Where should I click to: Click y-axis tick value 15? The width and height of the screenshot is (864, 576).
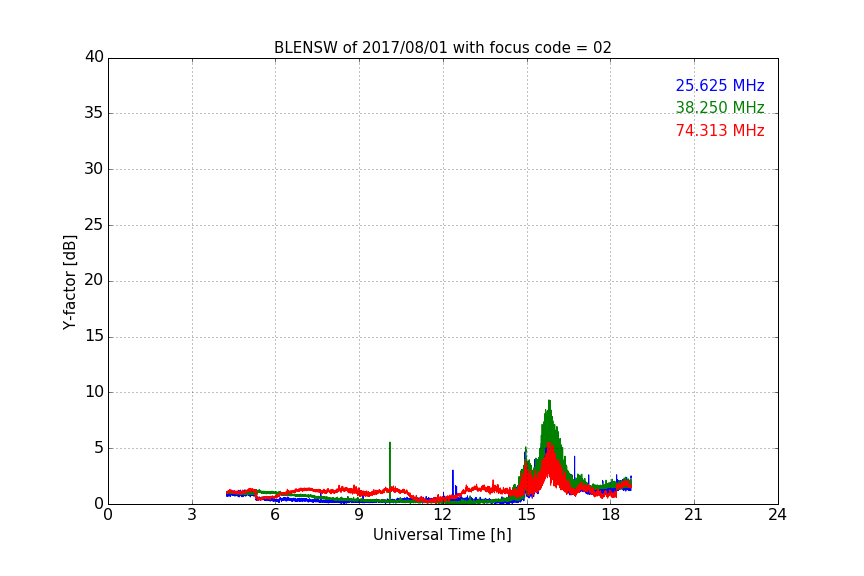click(94, 336)
